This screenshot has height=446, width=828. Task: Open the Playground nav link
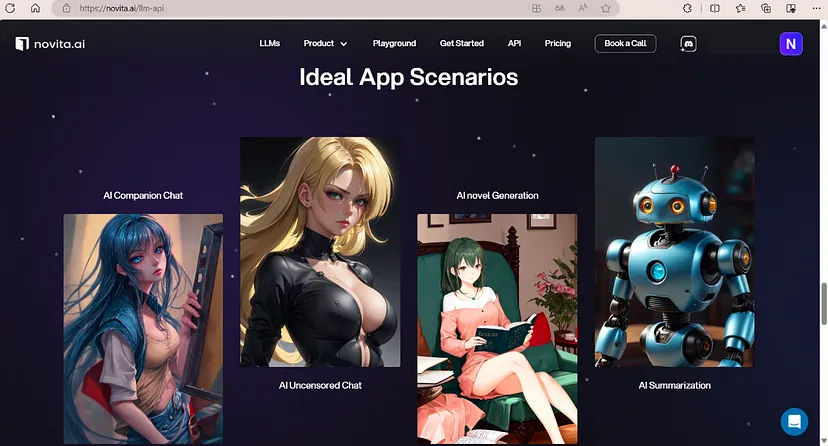(x=394, y=43)
